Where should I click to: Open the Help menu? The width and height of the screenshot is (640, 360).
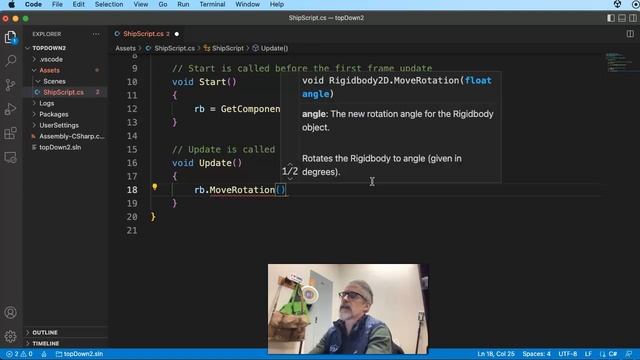pos(277,4)
